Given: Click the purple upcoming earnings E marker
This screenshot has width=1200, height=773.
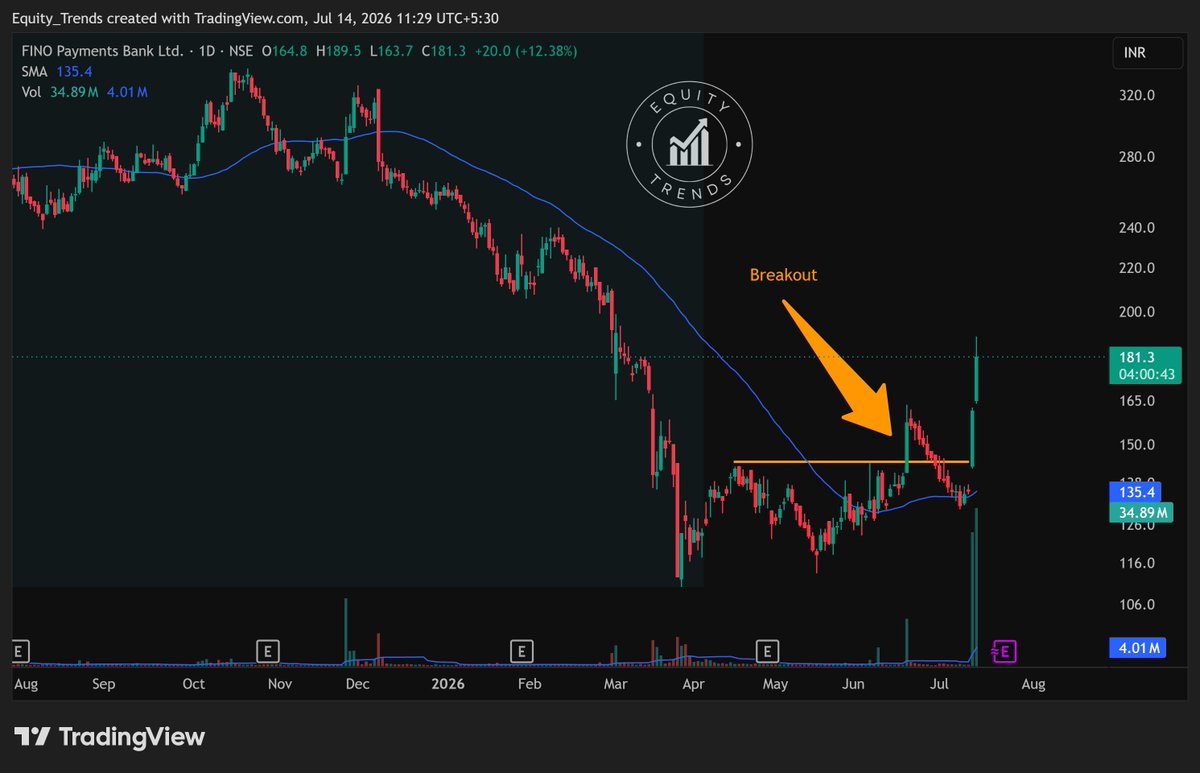Looking at the screenshot, I should [1006, 651].
